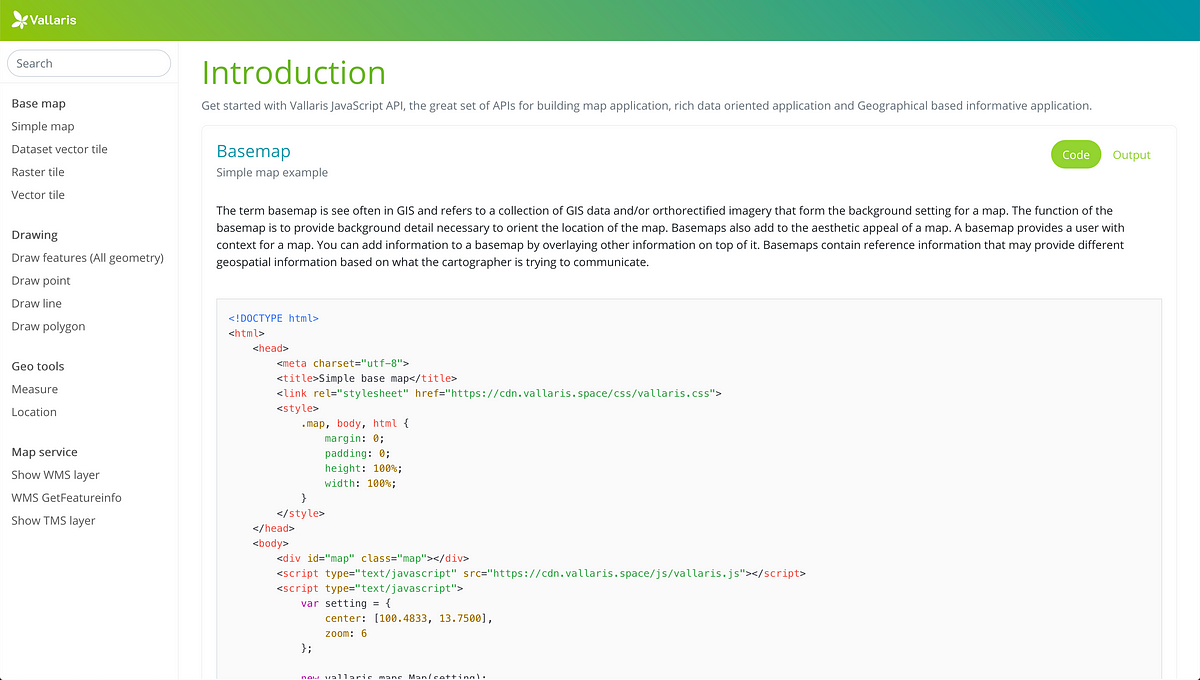
Task: Open the Measure geo tool page
Action: pyautogui.click(x=35, y=389)
